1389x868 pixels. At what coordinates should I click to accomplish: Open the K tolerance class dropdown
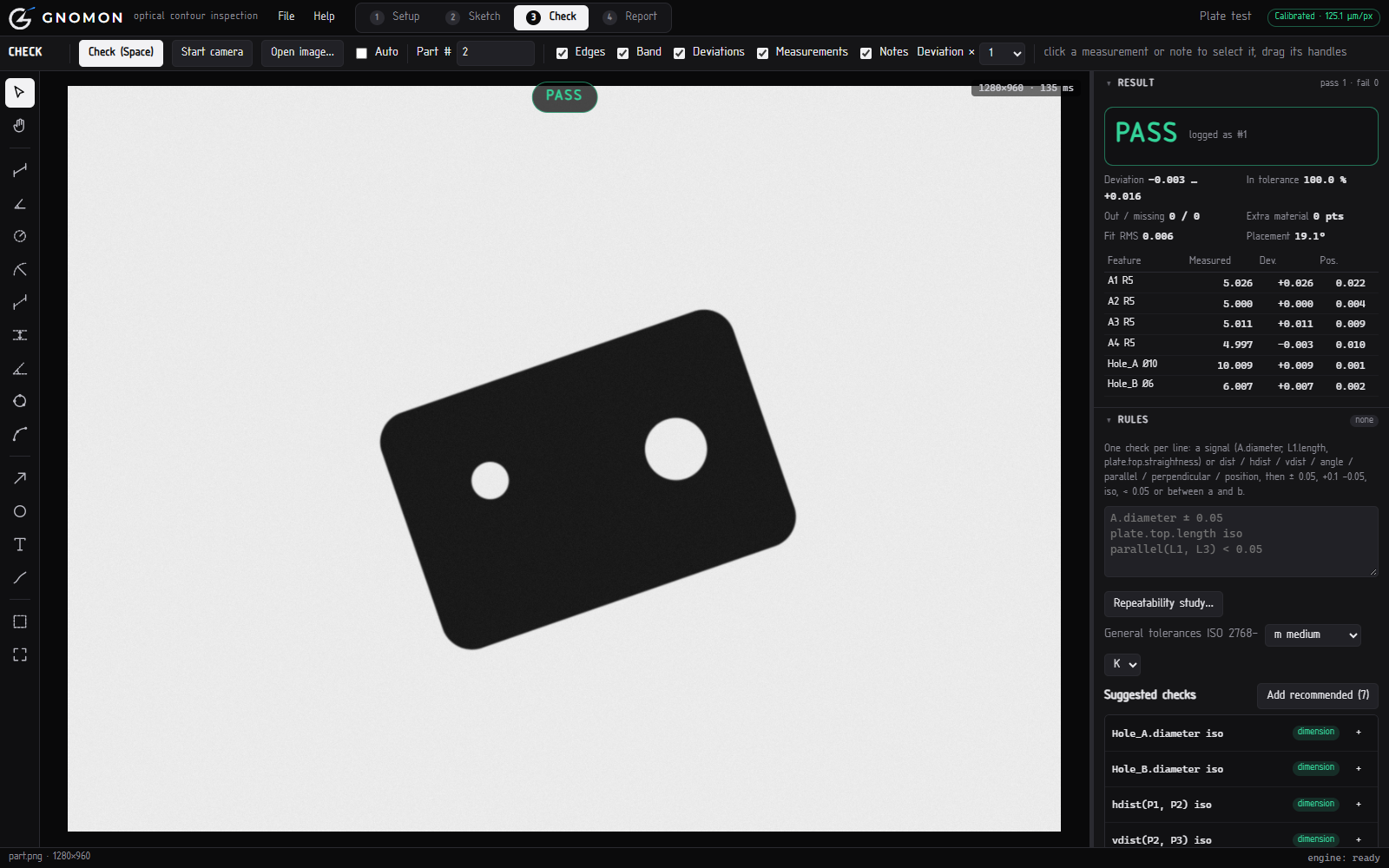tap(1122, 664)
